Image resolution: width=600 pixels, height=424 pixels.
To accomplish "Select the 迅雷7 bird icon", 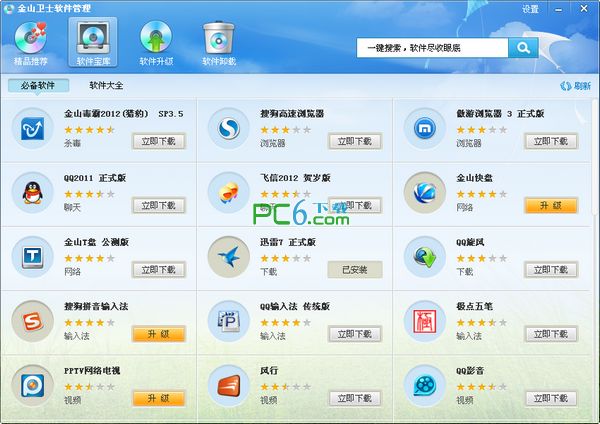I will pyautogui.click(x=229, y=257).
